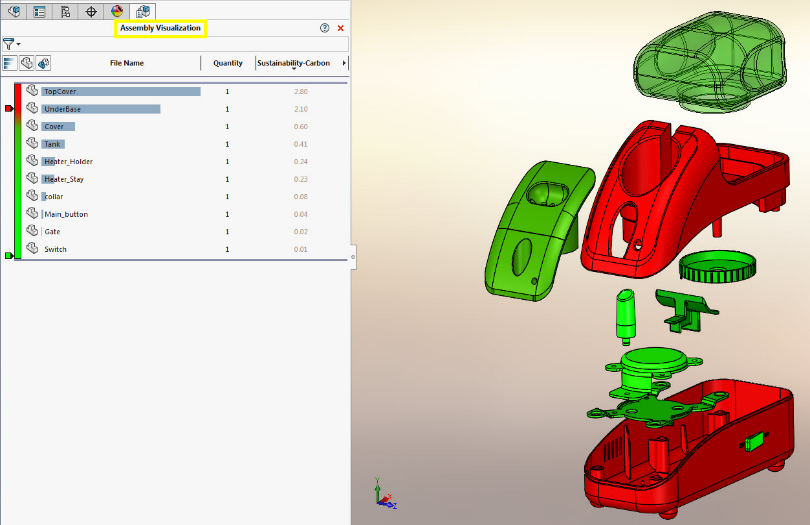The height and width of the screenshot is (525, 810).
Task: Switch to the ConfigurationManager tab
Action: pos(65,11)
